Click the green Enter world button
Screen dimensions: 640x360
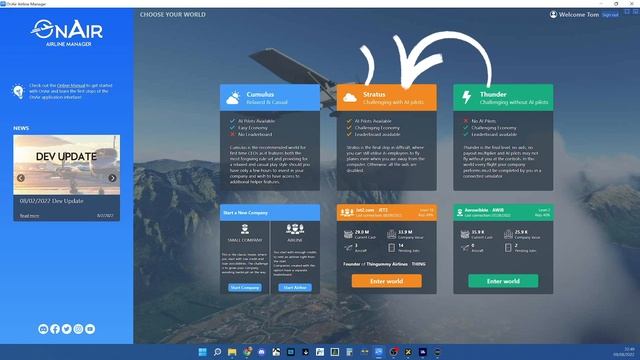(x=503, y=281)
